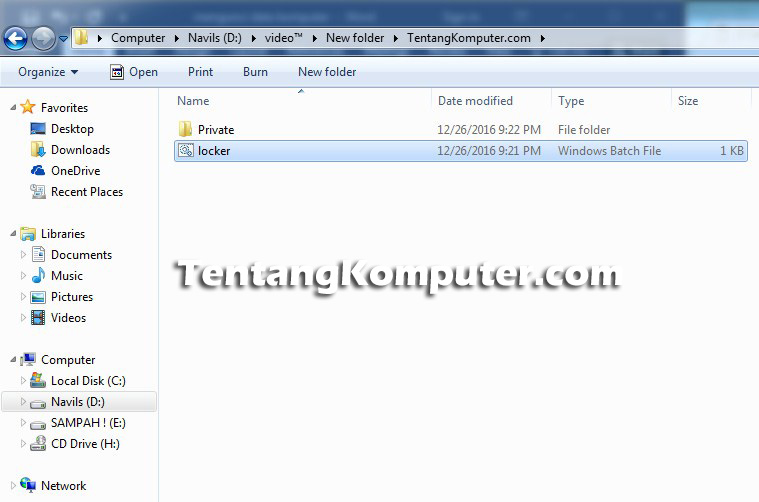
Task: Expand the Music library
Action: (23, 275)
